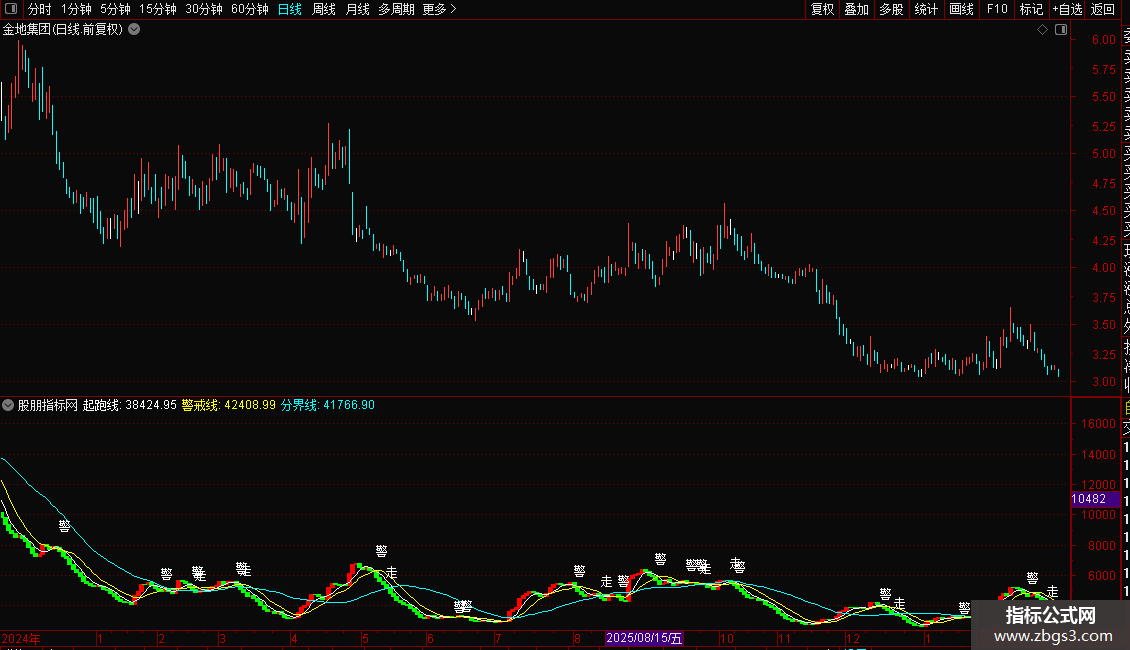Expand the 更多 periods menu

tap(440, 9)
